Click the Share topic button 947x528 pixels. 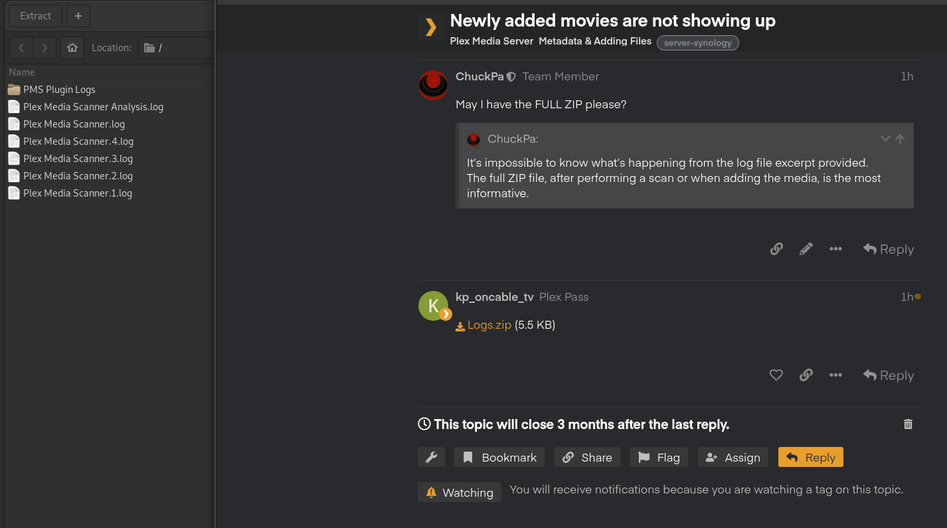(x=588, y=457)
